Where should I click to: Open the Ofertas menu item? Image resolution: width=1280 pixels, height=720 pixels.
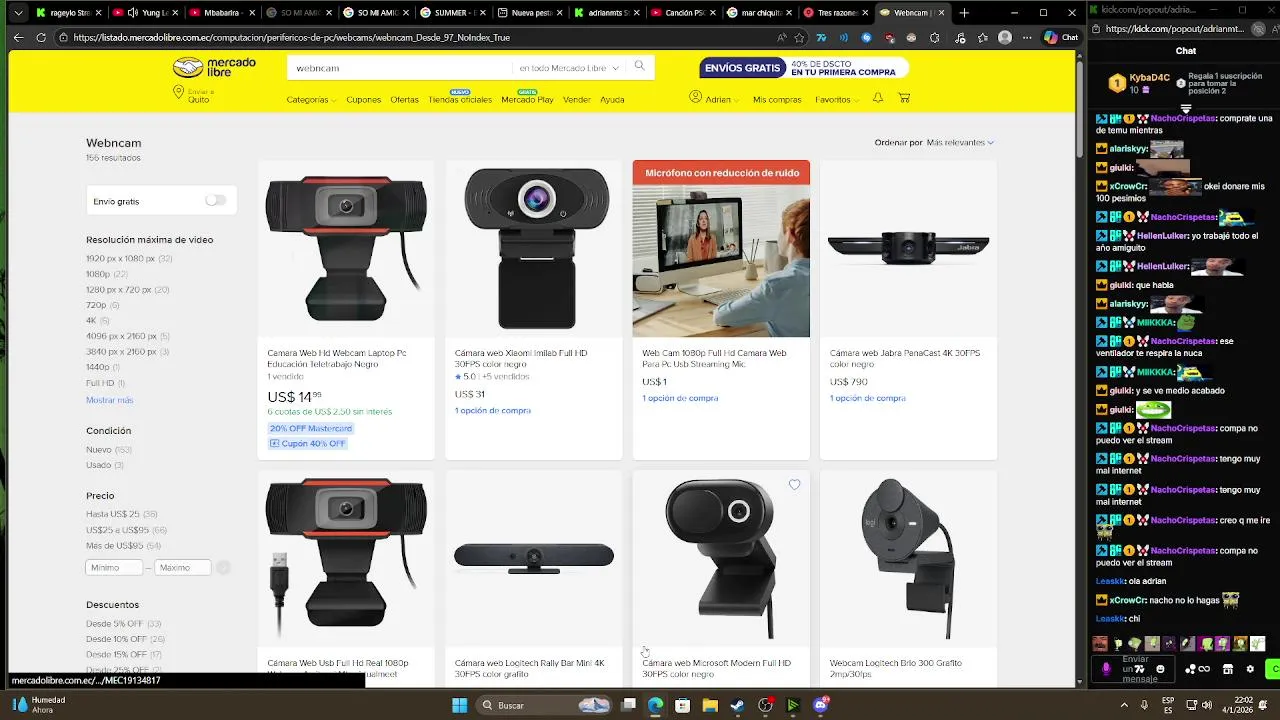tap(404, 100)
